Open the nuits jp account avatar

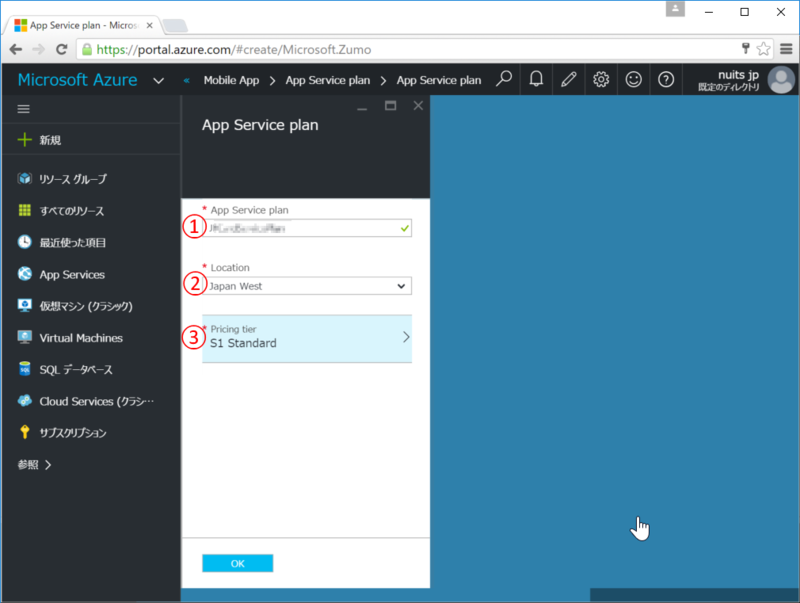pos(781,80)
